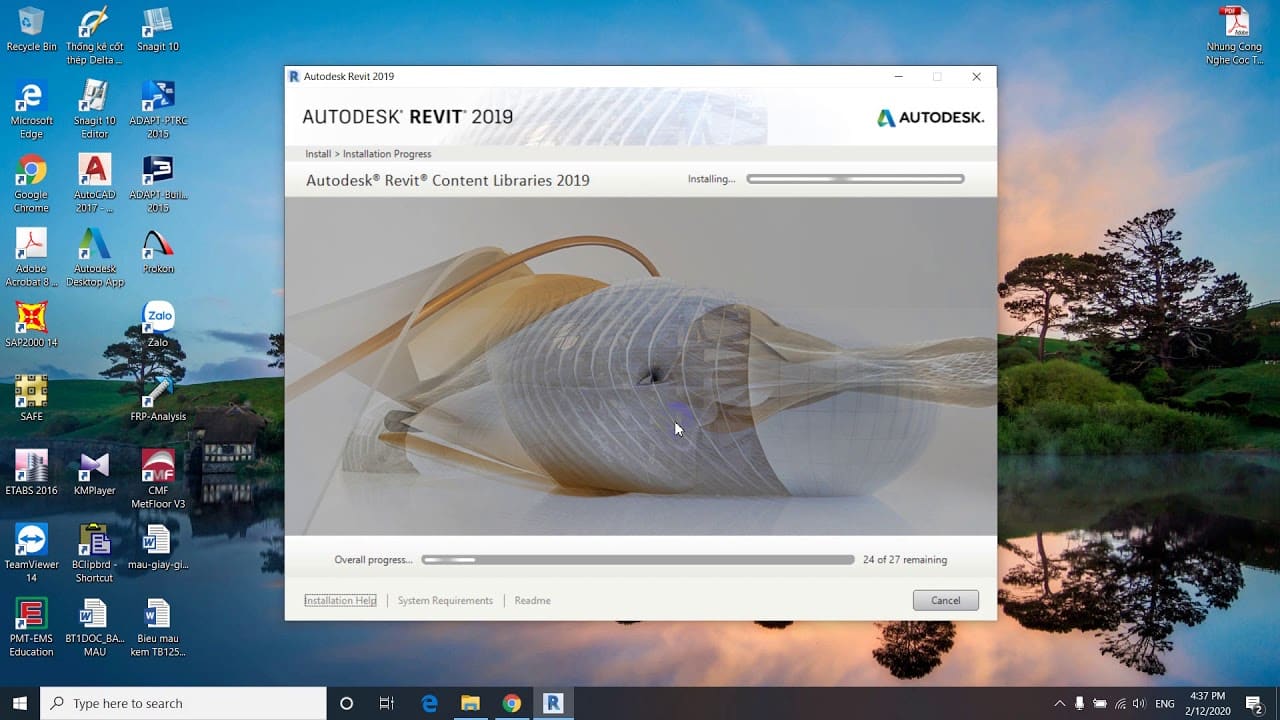
Task: Open the Recycle Bin desktop icon
Action: coord(31,30)
